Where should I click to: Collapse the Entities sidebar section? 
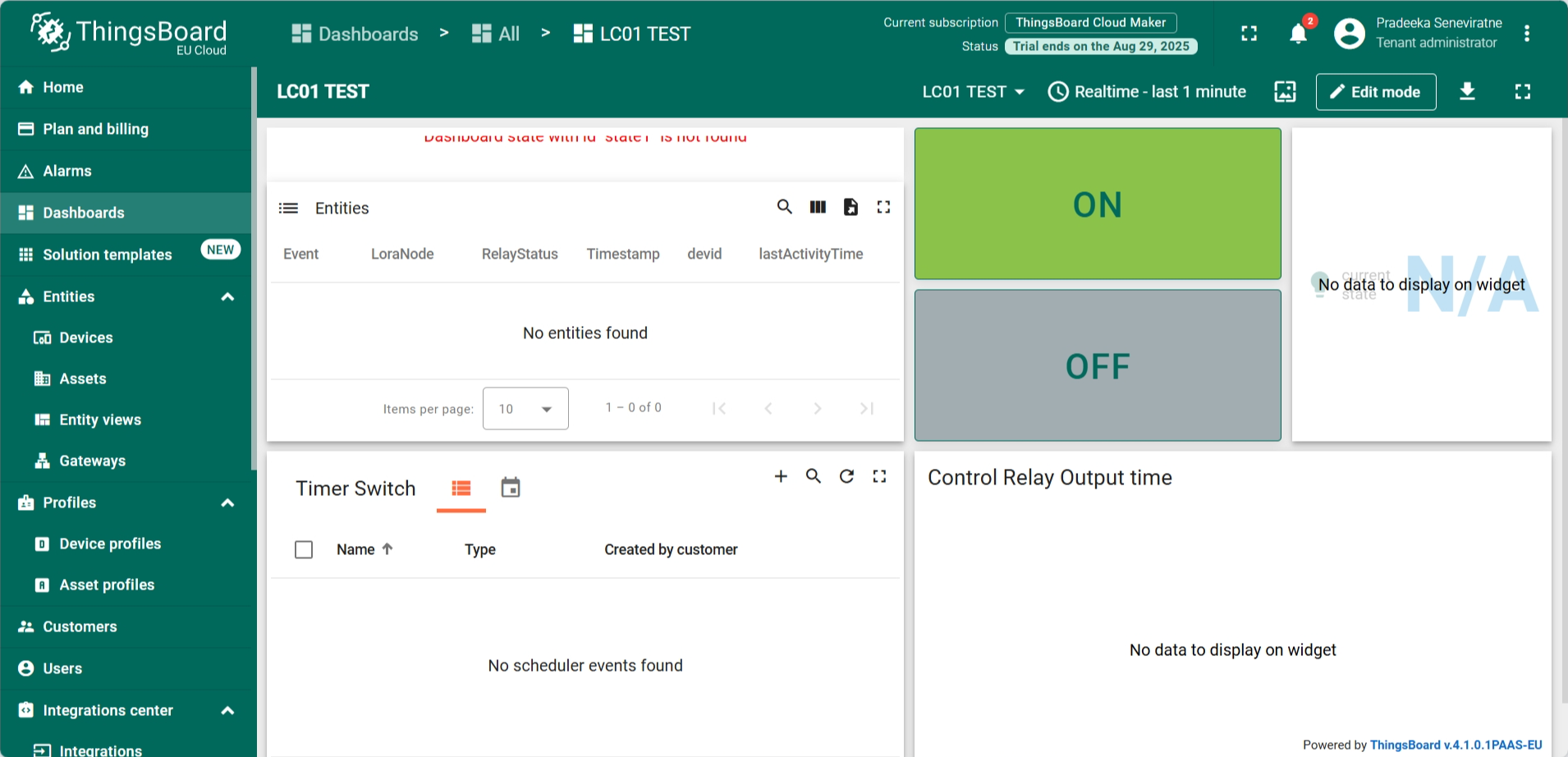[227, 296]
